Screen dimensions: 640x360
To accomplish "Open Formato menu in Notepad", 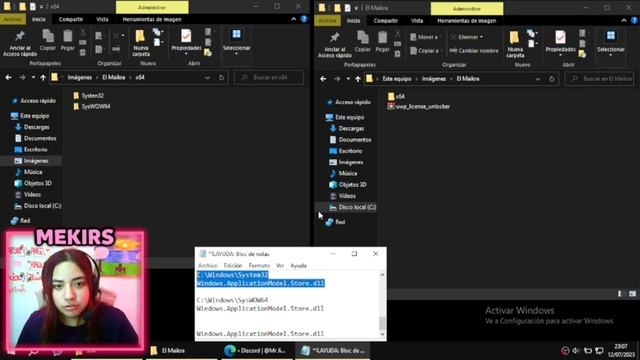I will 259,265.
